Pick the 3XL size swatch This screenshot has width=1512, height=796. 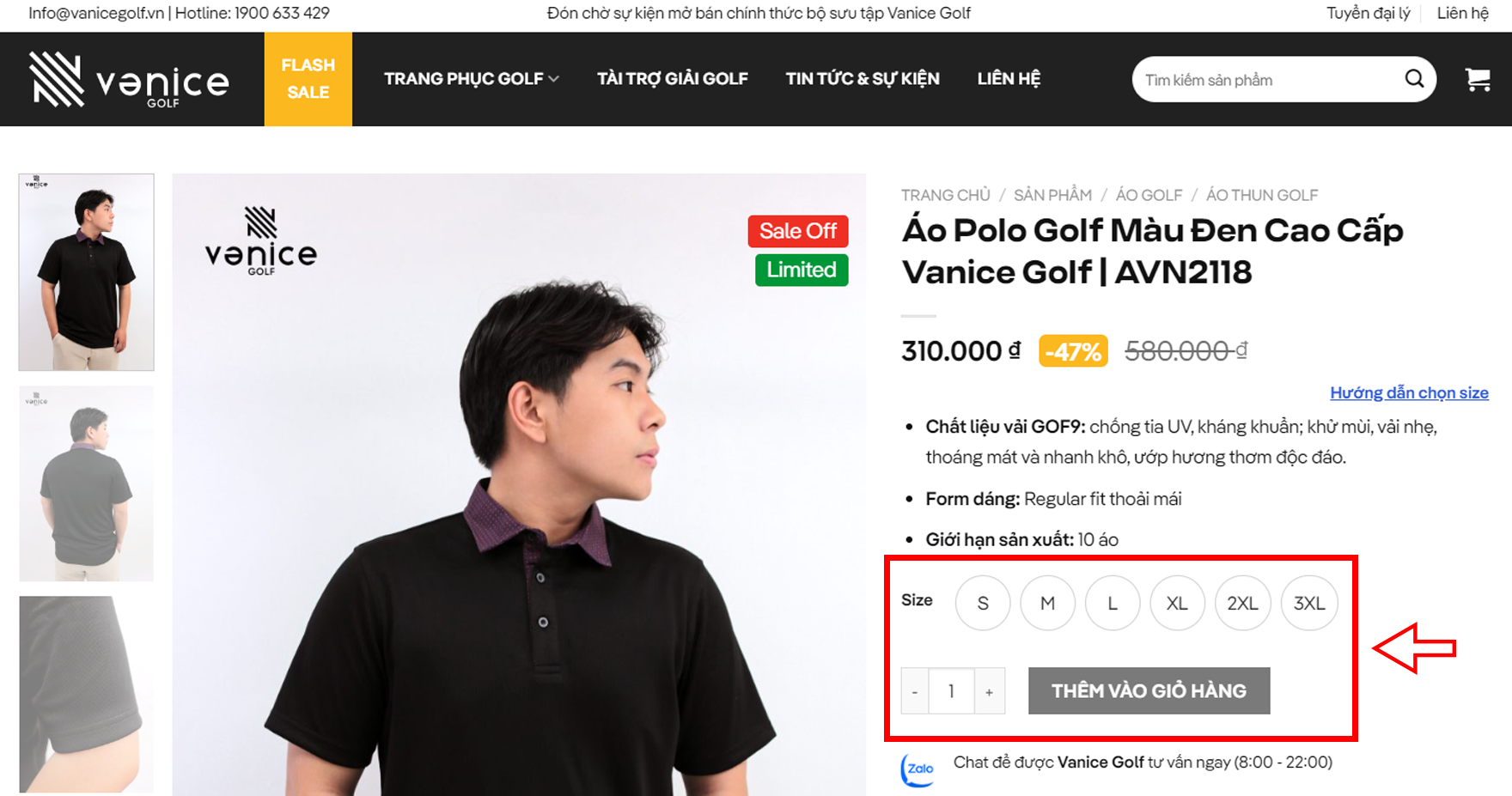1308,604
